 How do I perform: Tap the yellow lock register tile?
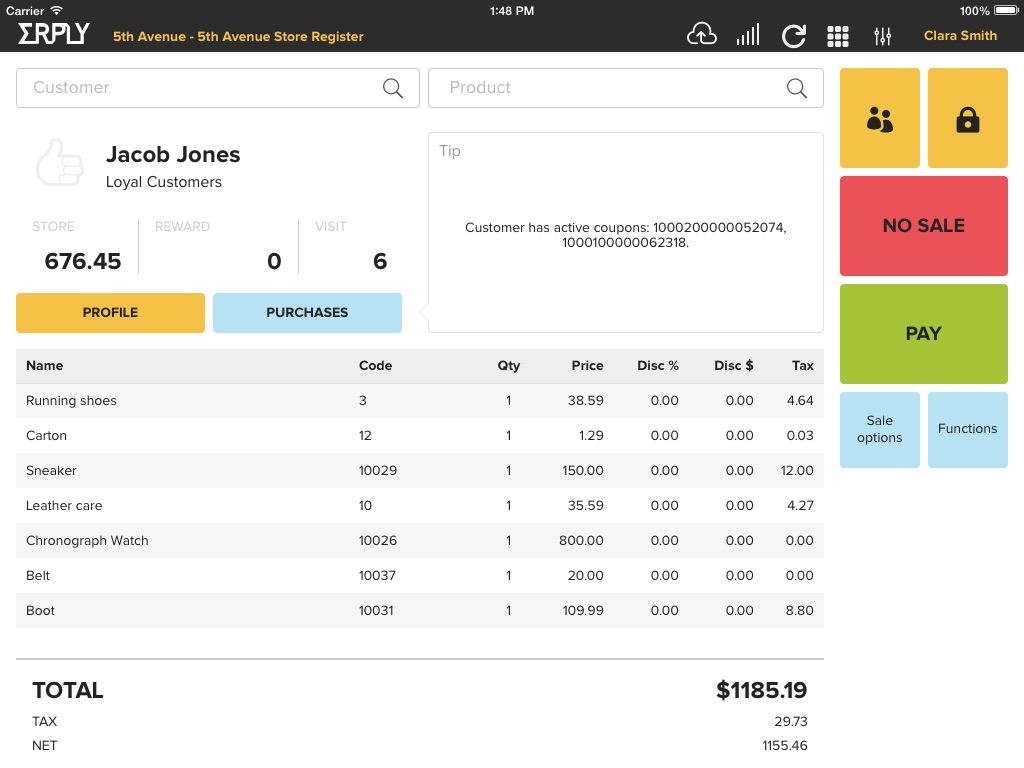[x=967, y=119]
